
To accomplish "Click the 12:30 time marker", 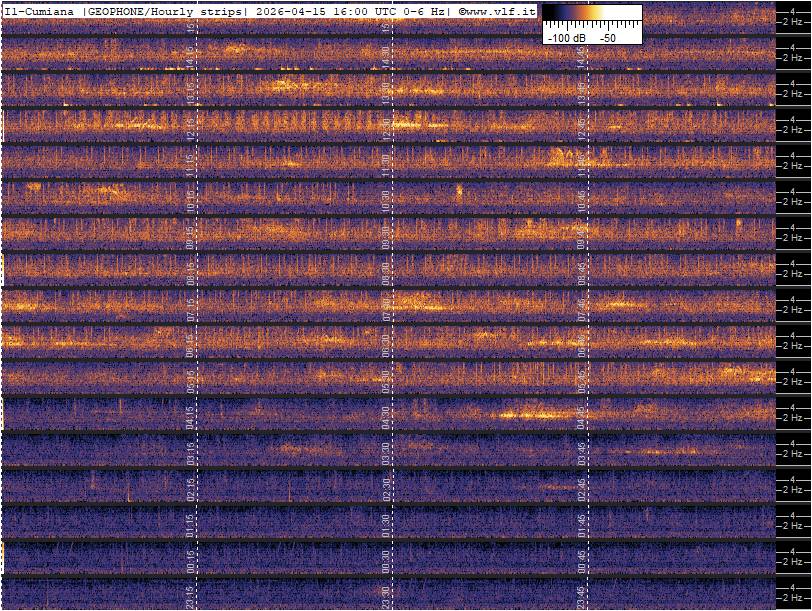I will tap(385, 128).
